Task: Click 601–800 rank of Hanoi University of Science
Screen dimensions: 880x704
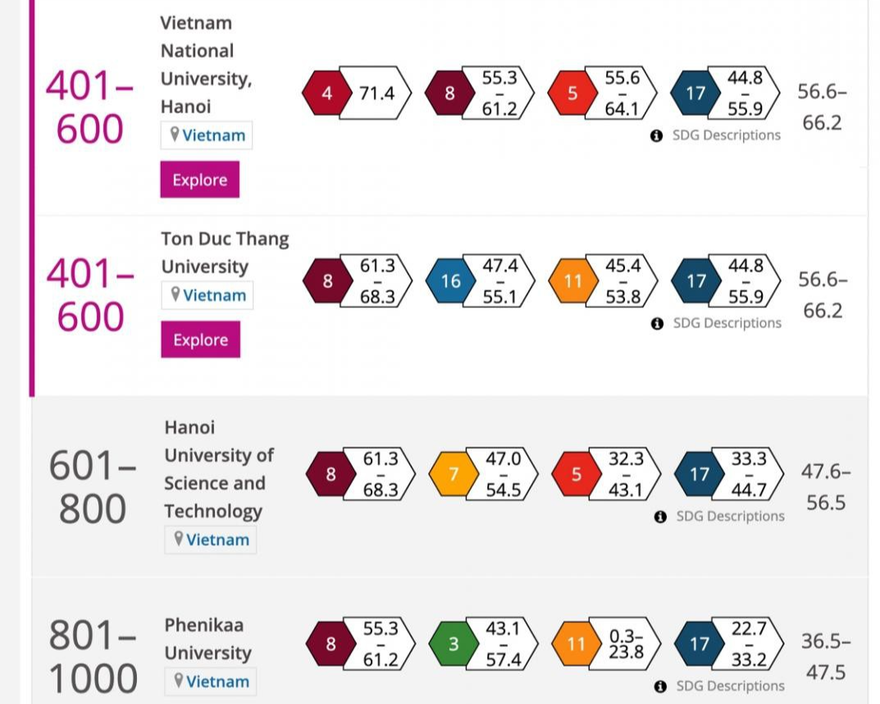Action: point(93,488)
